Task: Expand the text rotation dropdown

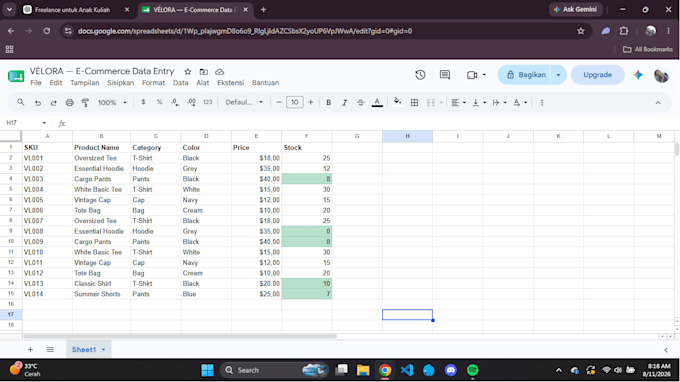Action: 525,103
